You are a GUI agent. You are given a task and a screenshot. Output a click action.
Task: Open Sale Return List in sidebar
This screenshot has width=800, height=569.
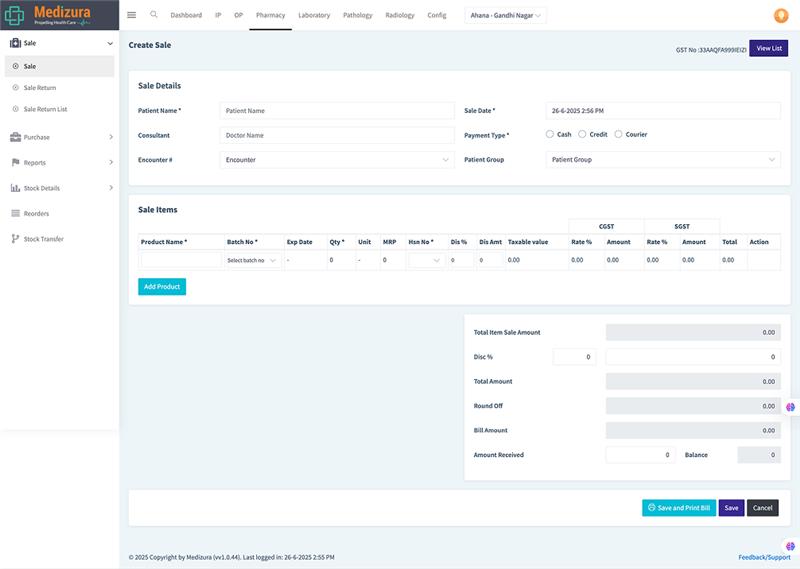click(x=45, y=109)
